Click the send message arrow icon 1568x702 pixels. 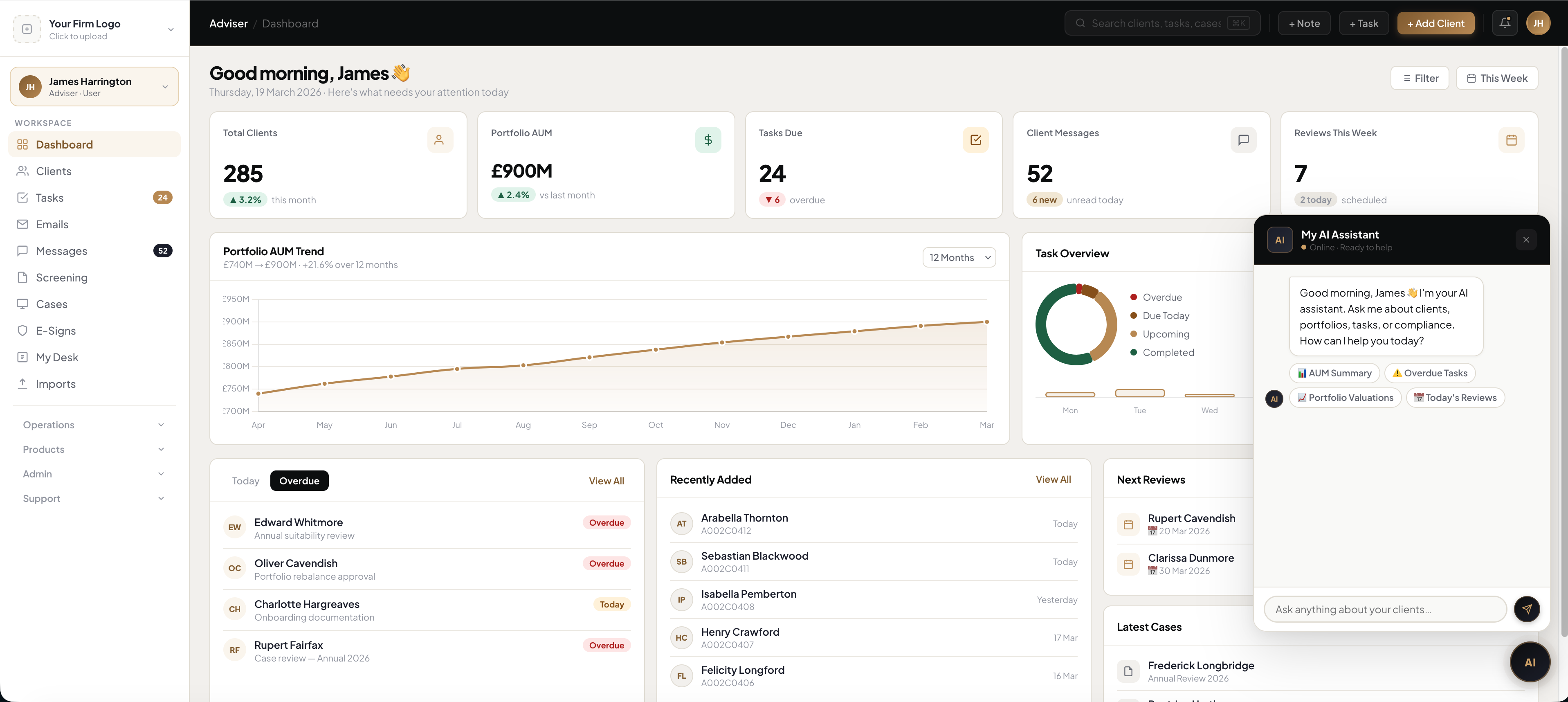(x=1526, y=609)
